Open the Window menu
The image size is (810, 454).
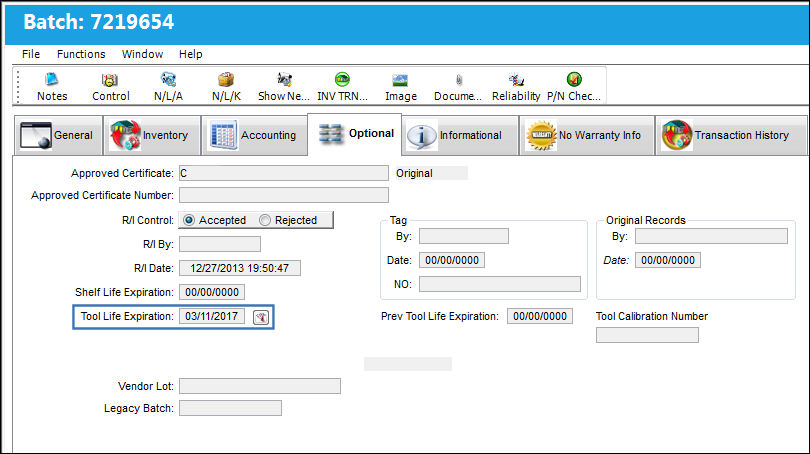[143, 54]
